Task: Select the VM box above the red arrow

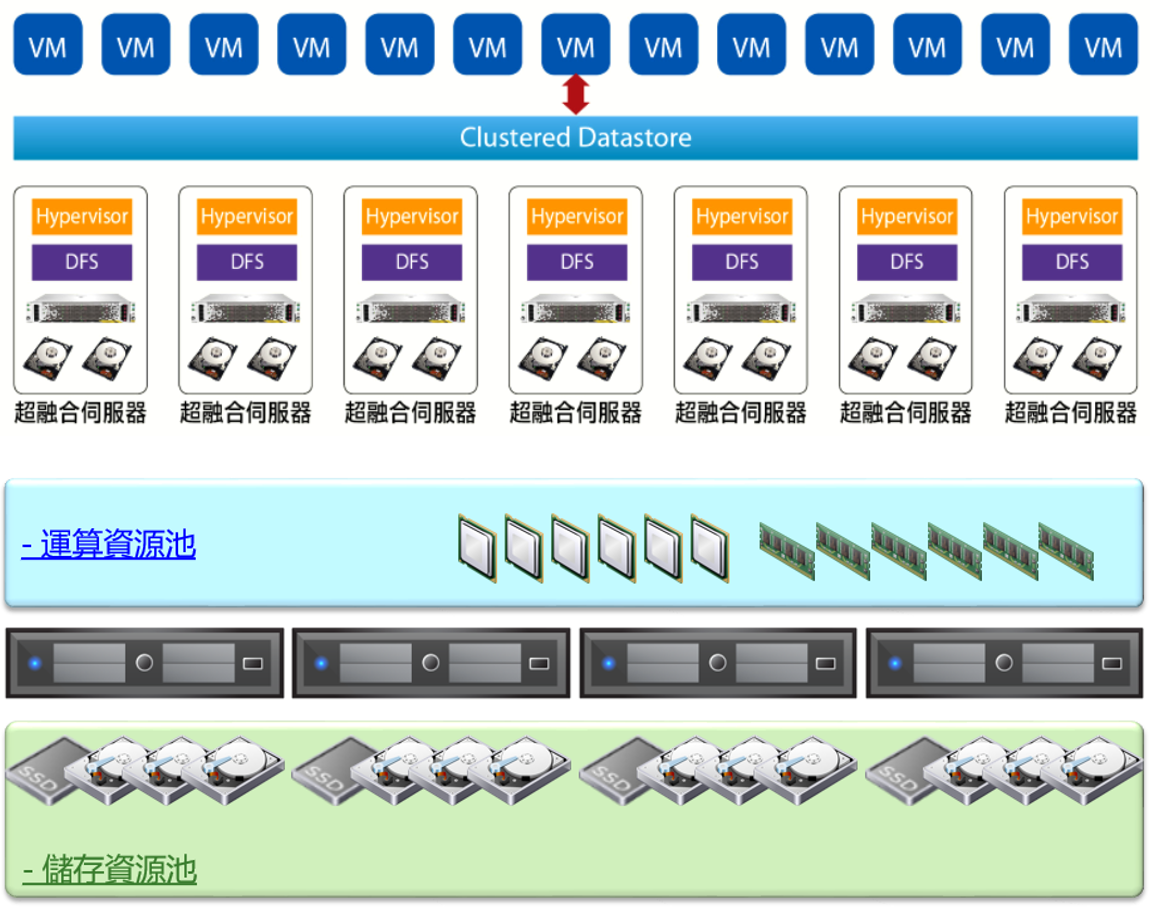Action: pyautogui.click(x=575, y=45)
